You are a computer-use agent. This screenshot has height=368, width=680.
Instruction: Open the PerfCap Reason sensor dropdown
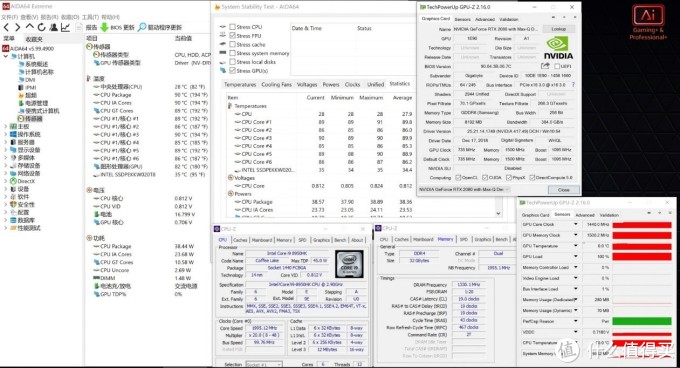point(575,321)
